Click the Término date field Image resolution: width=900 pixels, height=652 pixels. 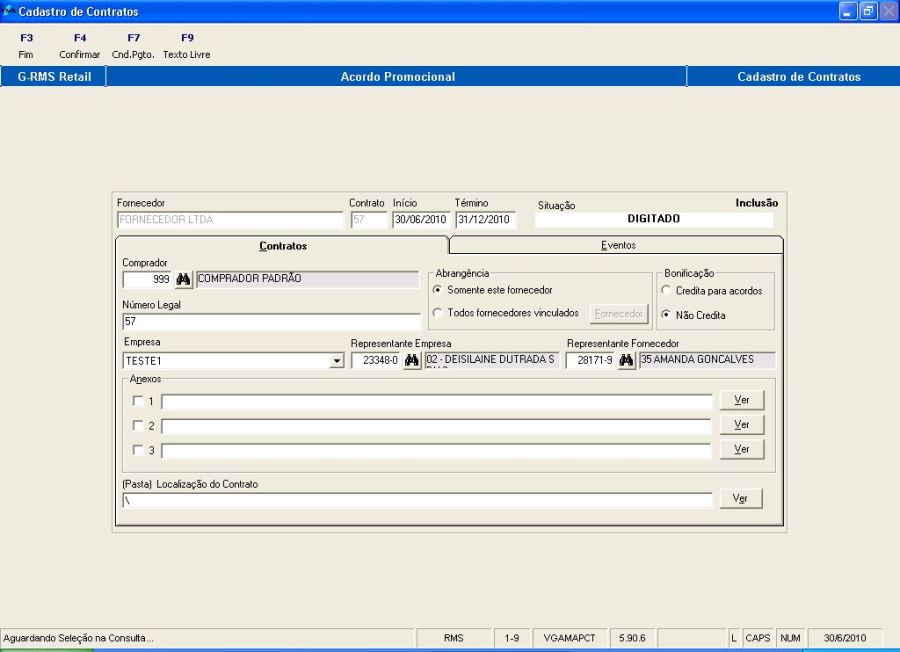(485, 221)
